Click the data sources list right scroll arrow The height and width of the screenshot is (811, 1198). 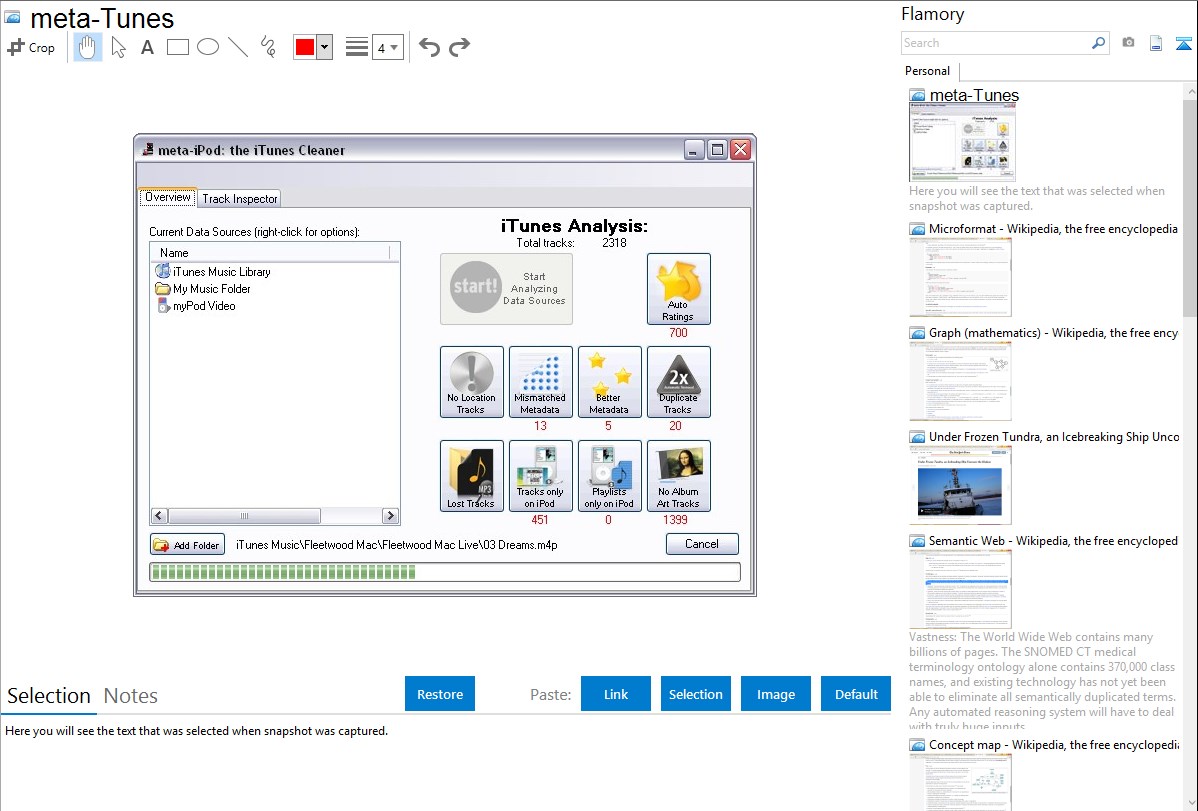[x=390, y=516]
